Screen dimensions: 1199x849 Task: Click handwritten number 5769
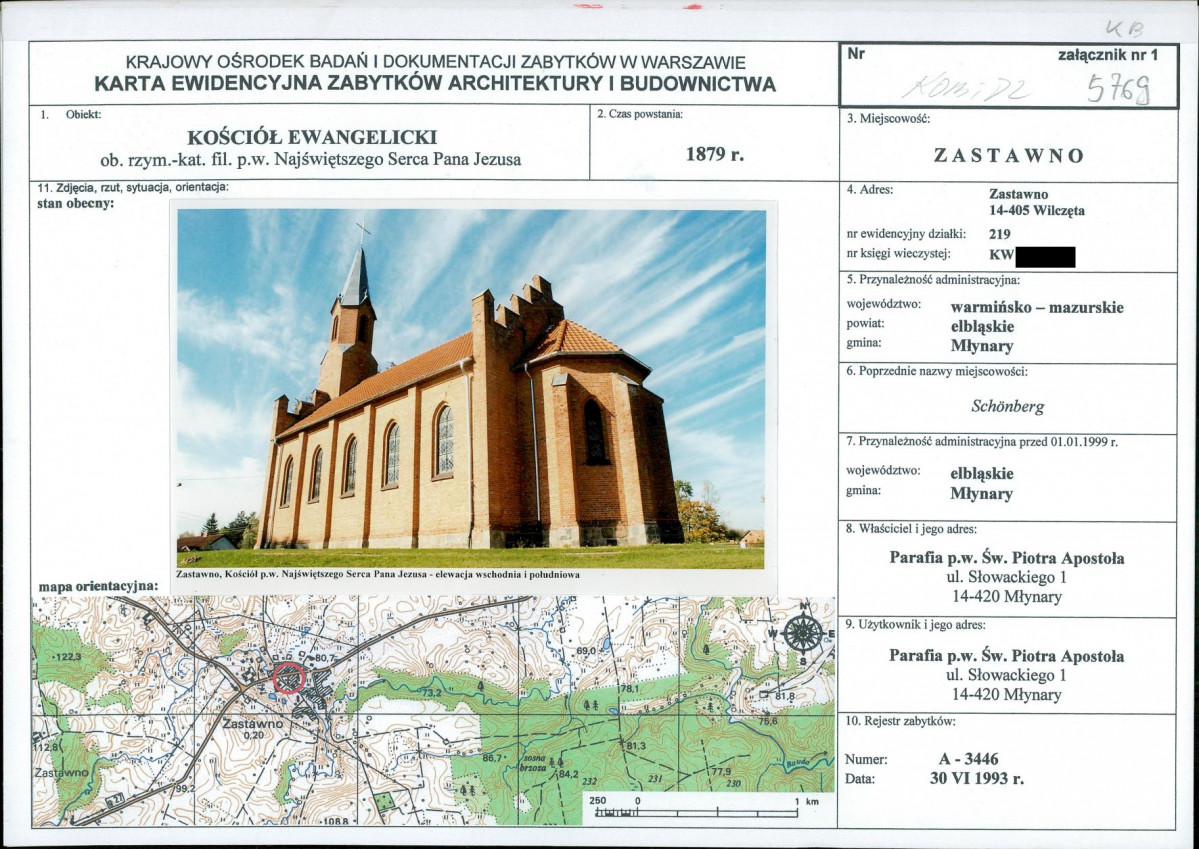point(1119,90)
